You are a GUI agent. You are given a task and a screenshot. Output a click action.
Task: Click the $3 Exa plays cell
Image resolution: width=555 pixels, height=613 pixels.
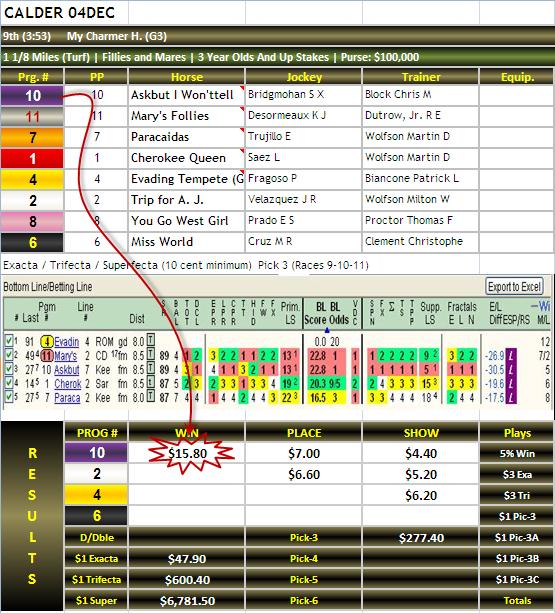[x=517, y=475]
